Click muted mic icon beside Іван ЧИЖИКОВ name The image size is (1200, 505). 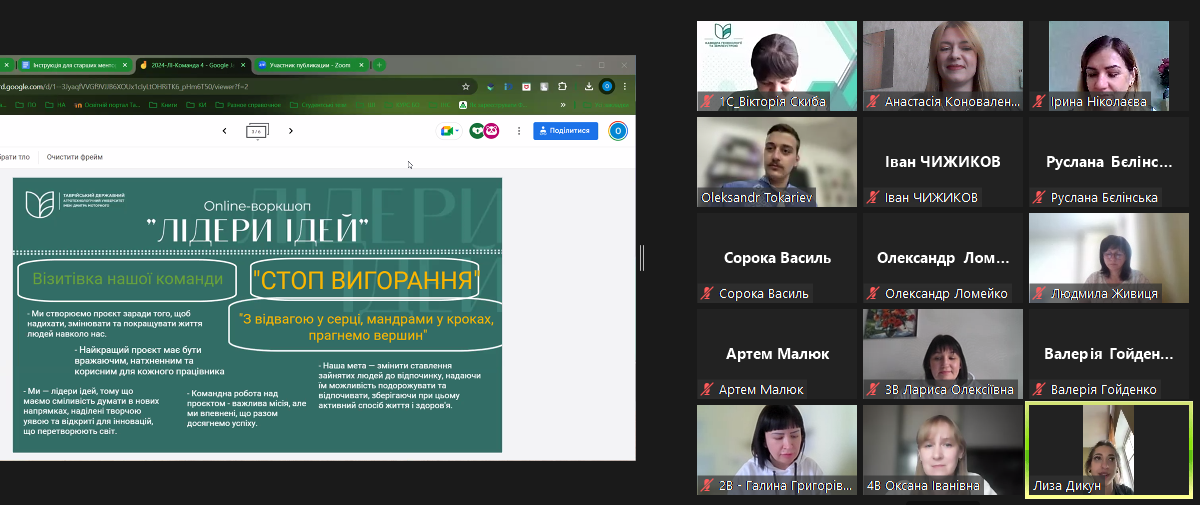pyautogui.click(x=874, y=198)
